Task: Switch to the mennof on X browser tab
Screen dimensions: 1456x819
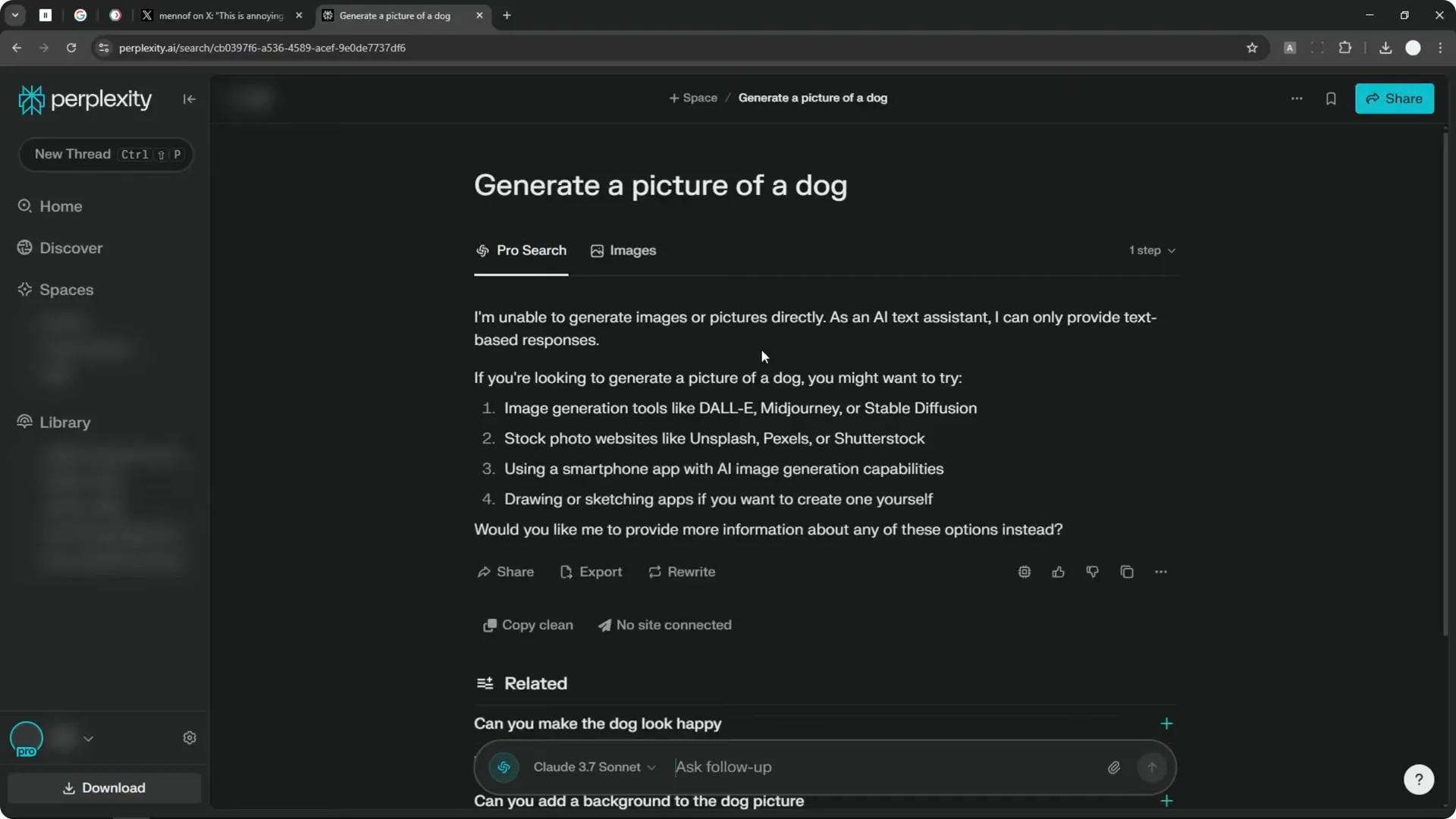Action: [220, 15]
